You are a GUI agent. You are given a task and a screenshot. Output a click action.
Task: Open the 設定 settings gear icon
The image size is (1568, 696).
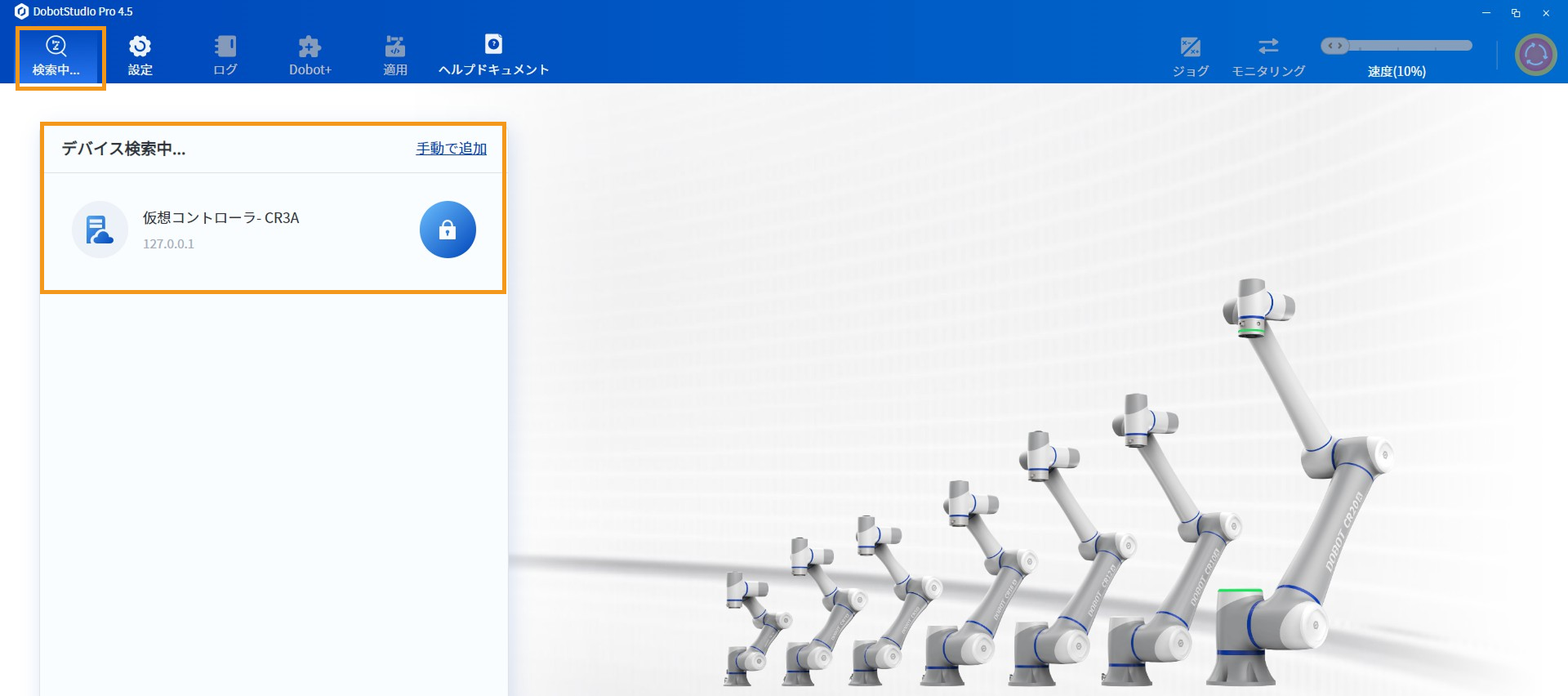click(x=140, y=56)
